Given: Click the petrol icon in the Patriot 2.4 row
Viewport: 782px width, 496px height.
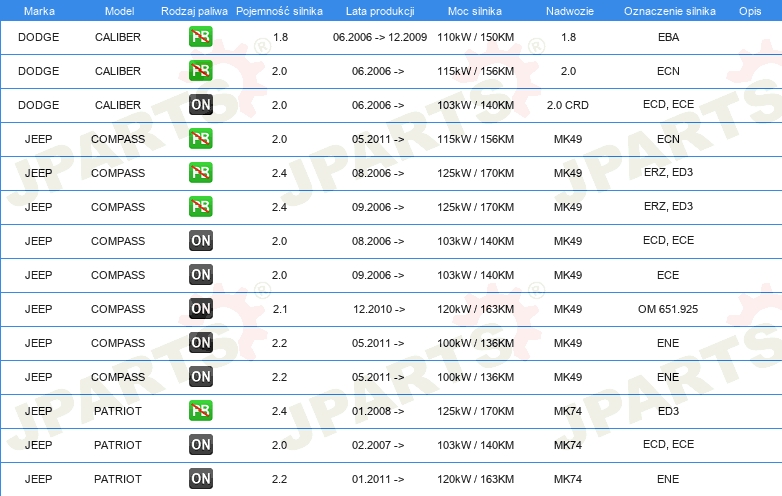Looking at the screenshot, I should click(200, 411).
